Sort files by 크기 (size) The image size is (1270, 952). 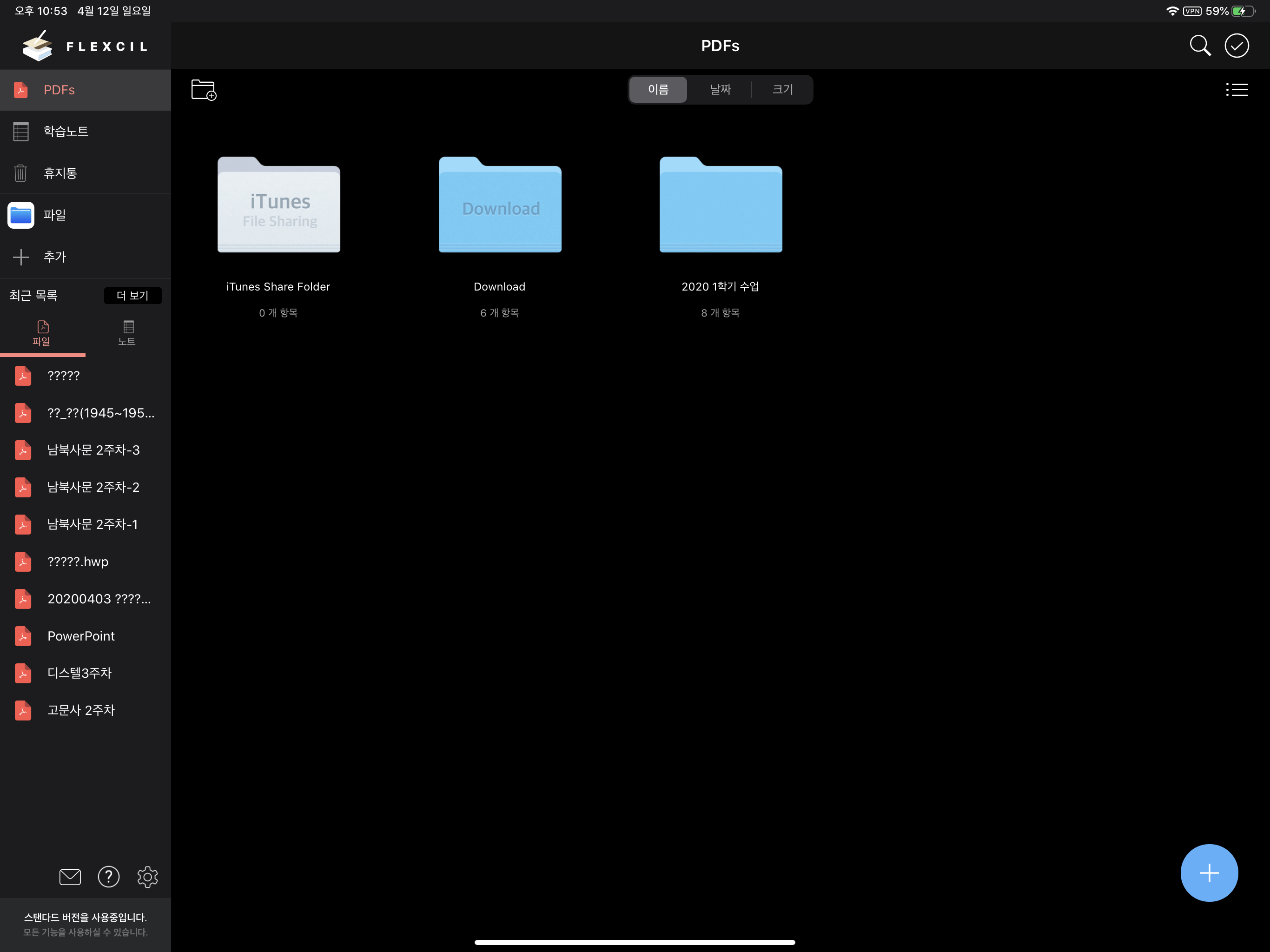782,90
